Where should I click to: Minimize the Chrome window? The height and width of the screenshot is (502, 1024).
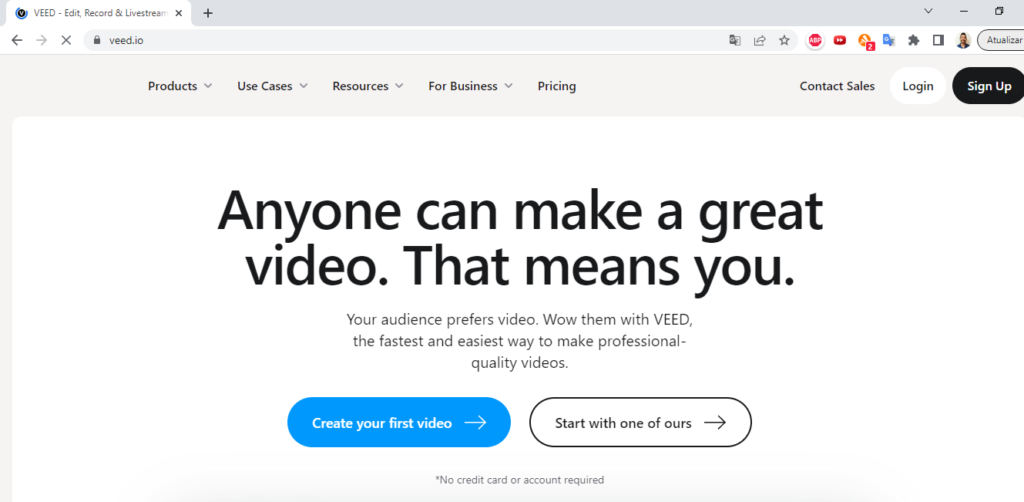(963, 11)
